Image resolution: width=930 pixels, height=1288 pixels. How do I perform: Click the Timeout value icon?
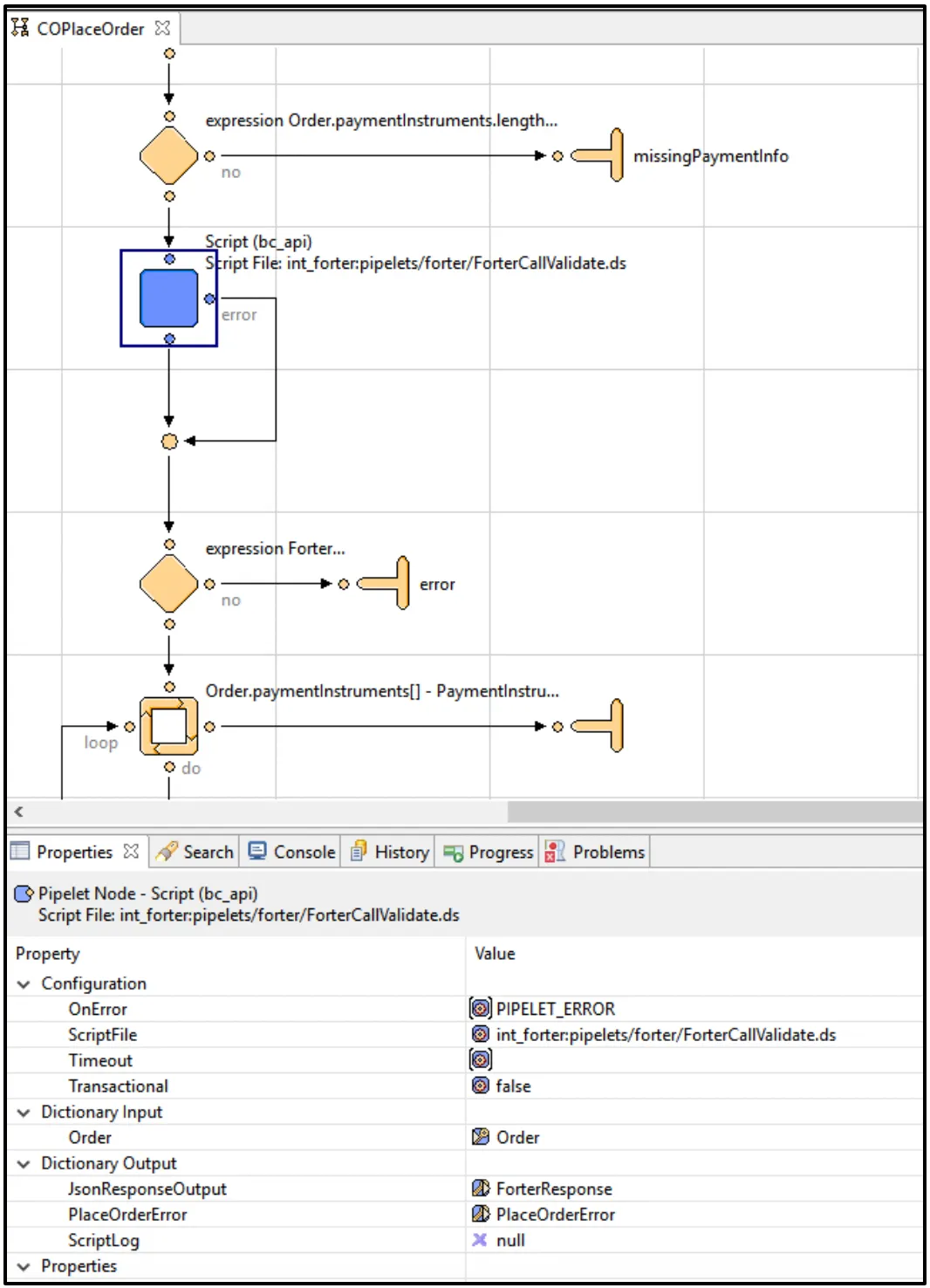tap(480, 1059)
